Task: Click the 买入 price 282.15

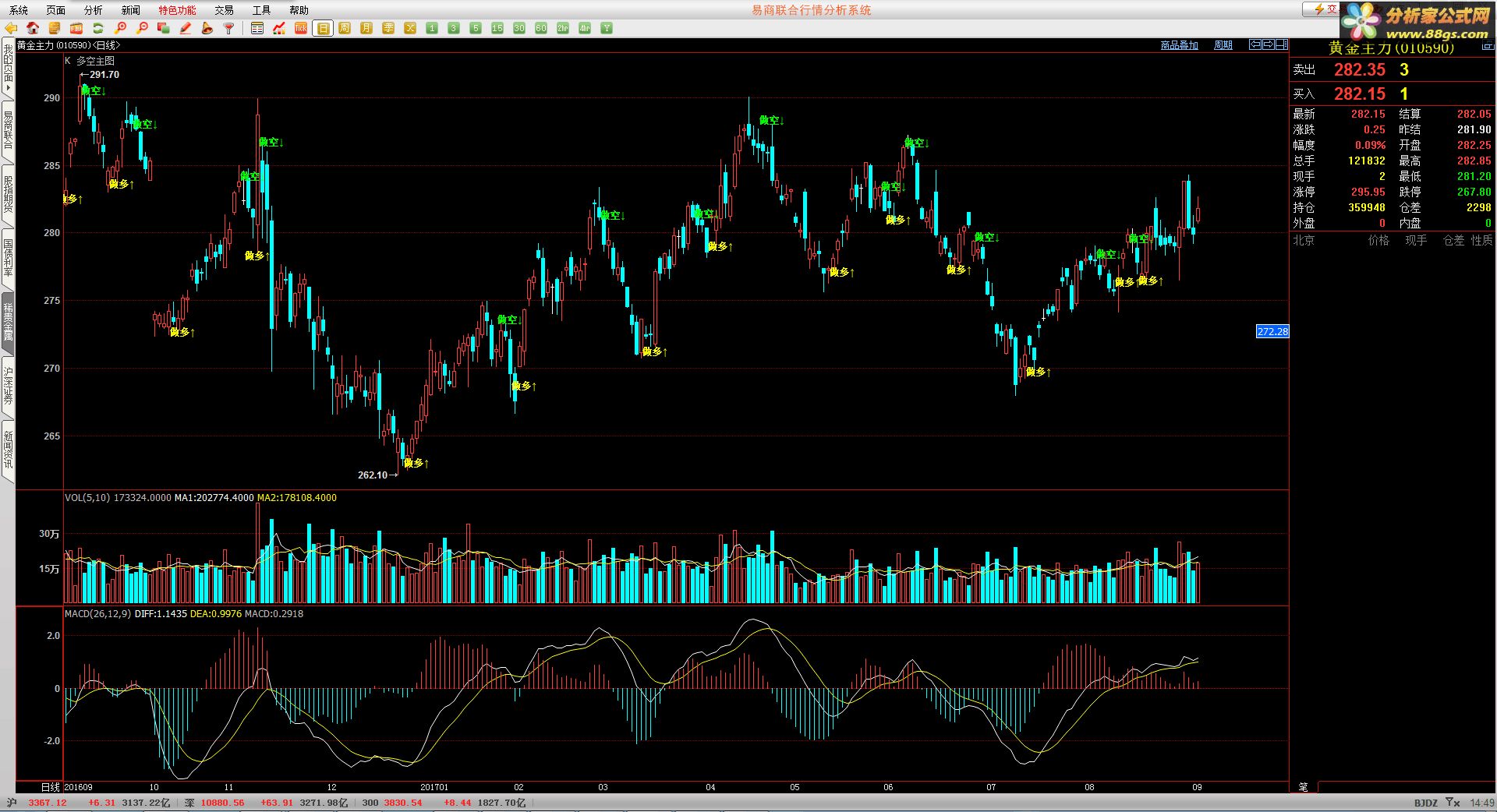Action: (1359, 94)
